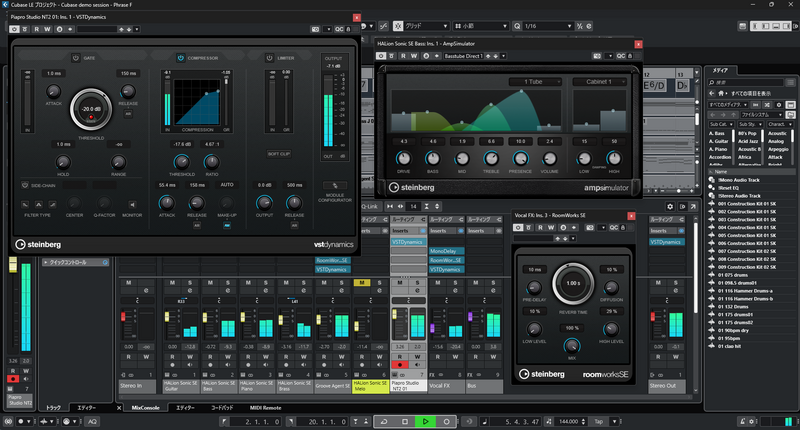Click the AQ button in transport bar
Screen dimensions: 800x430
[92, 422]
